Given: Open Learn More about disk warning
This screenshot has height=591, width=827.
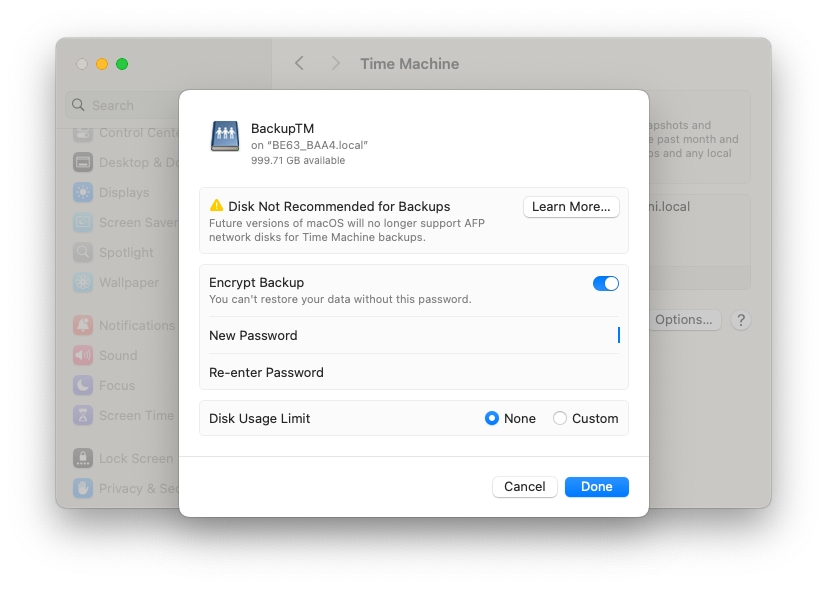Looking at the screenshot, I should (571, 207).
